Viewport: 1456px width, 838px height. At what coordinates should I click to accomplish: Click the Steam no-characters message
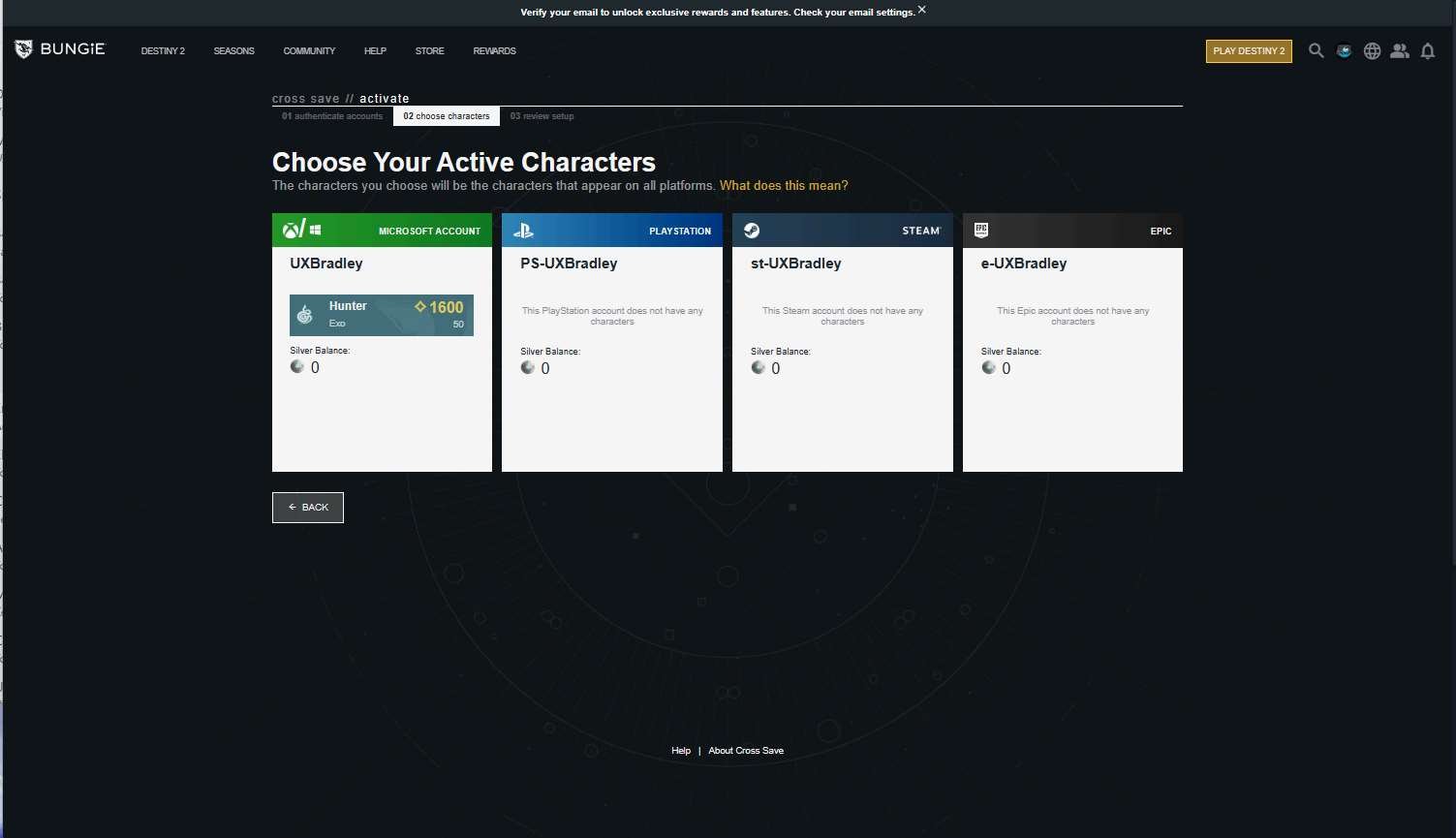pos(843,316)
